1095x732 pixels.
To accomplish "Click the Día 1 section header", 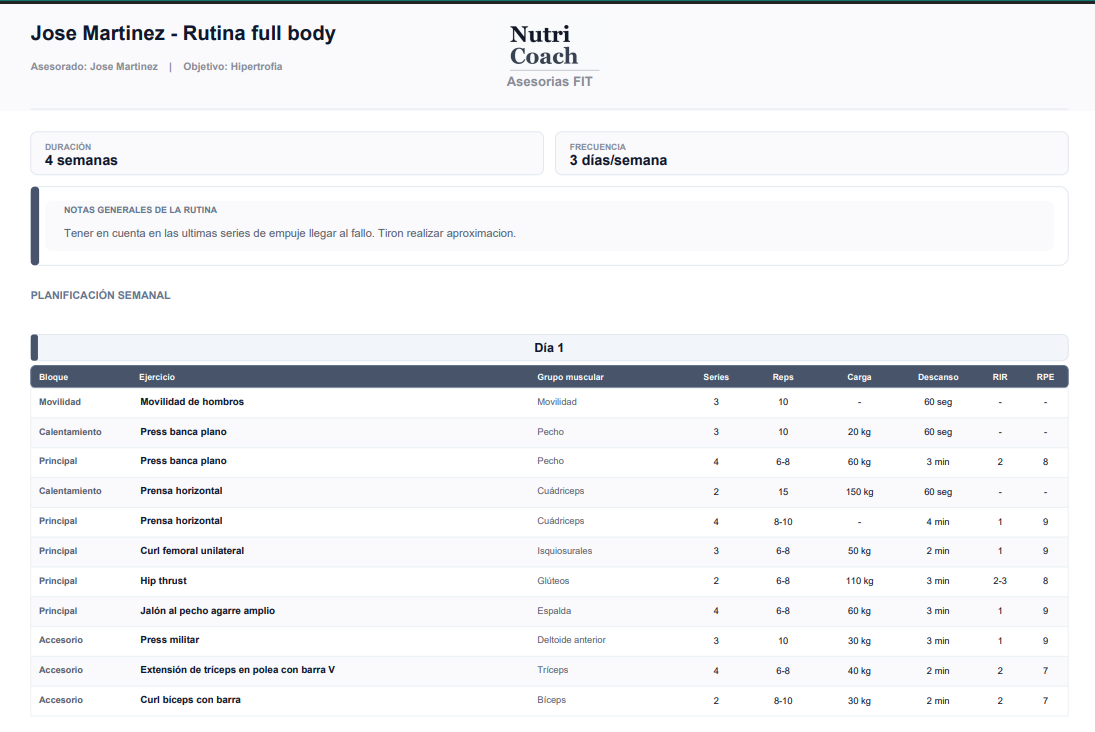I will [550, 348].
